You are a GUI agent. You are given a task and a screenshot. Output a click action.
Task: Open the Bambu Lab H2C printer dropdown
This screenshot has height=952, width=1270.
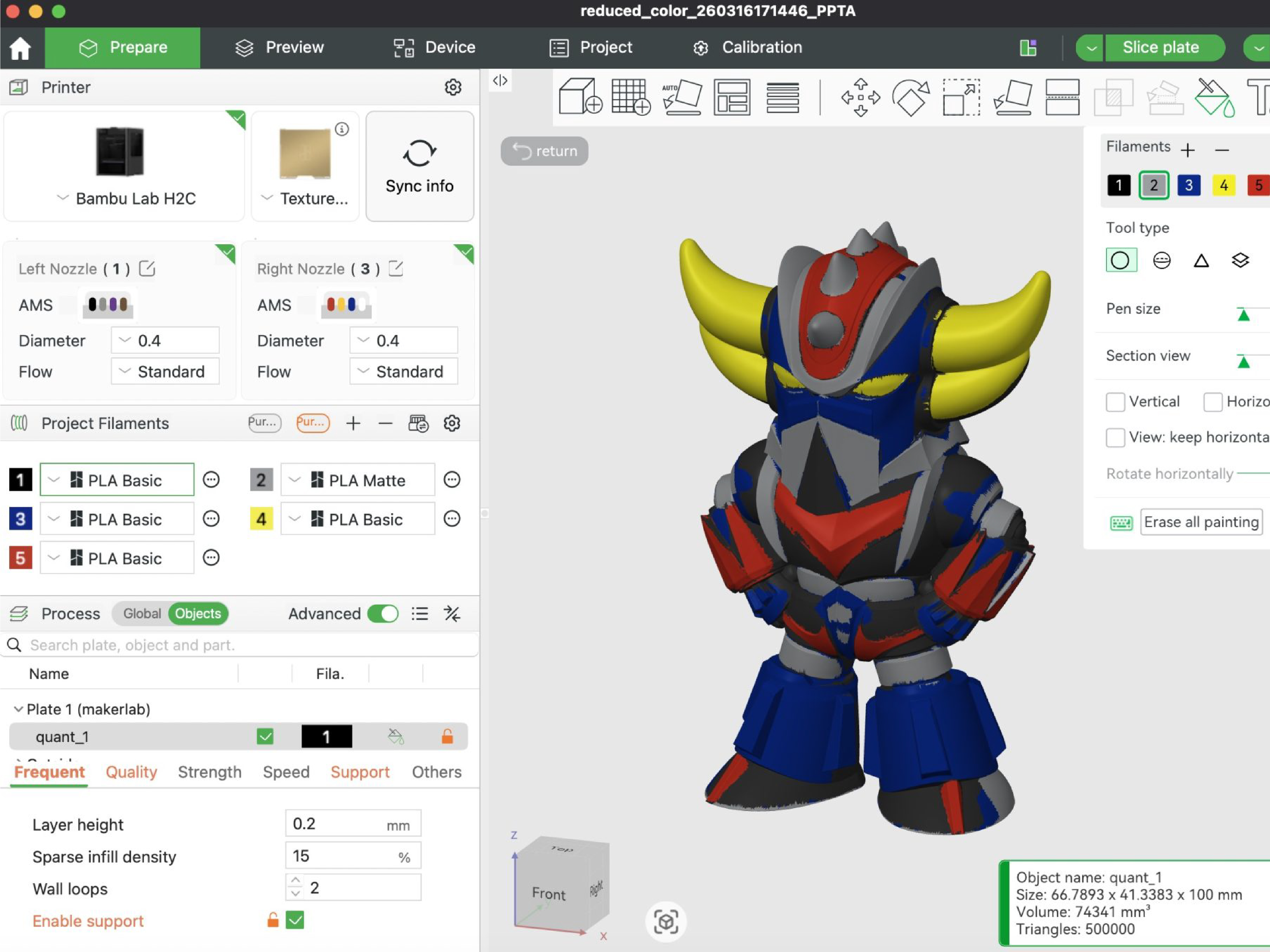click(126, 199)
